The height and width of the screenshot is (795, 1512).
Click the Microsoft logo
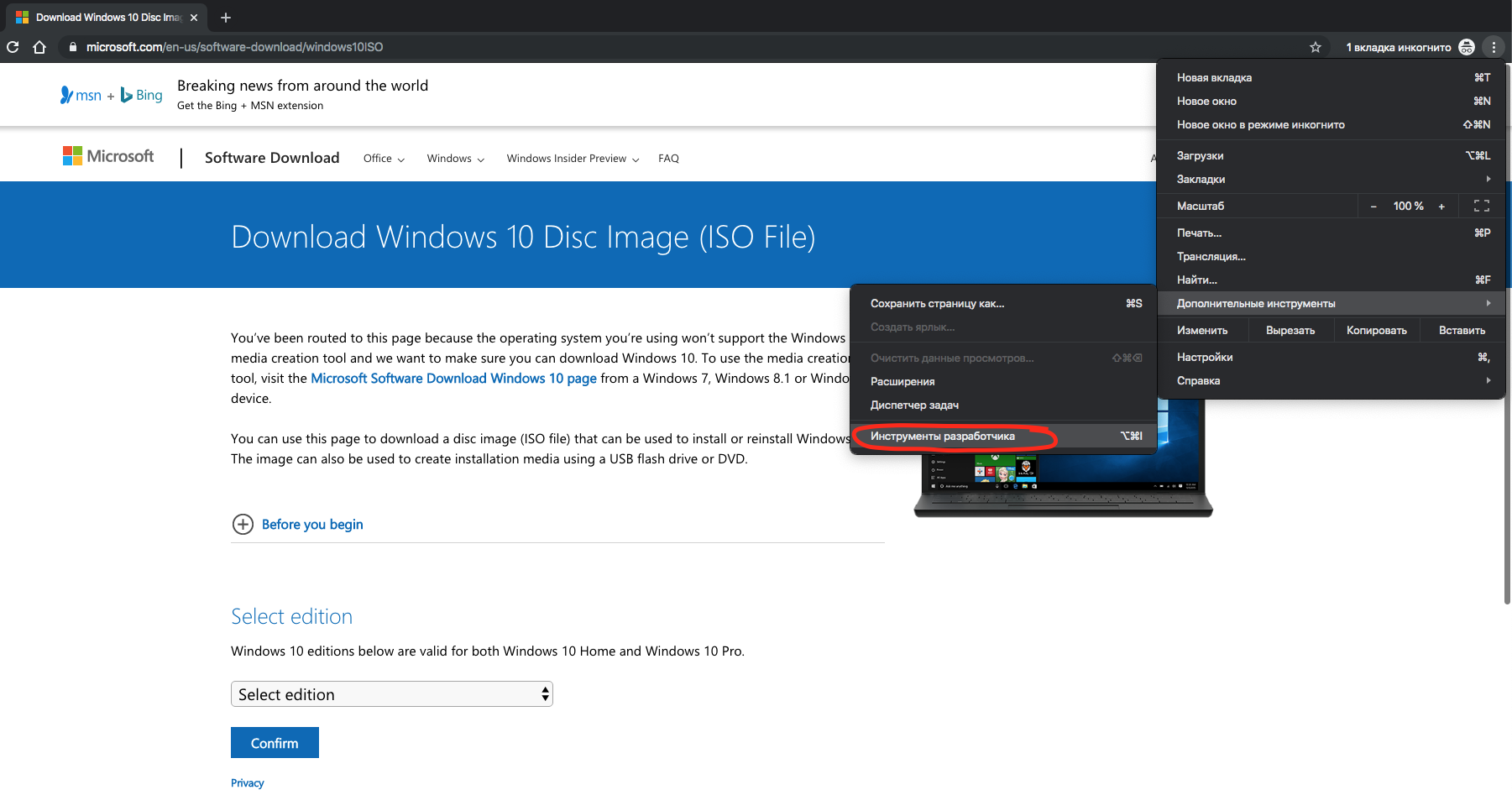108,156
